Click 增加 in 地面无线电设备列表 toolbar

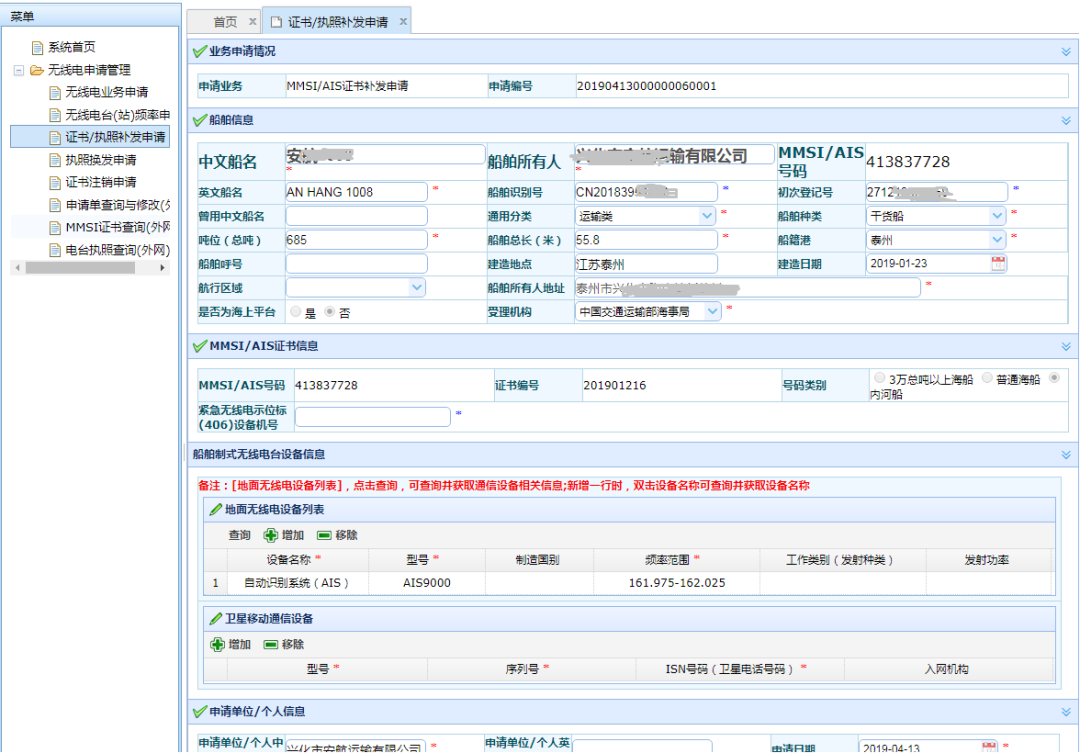tap(284, 535)
